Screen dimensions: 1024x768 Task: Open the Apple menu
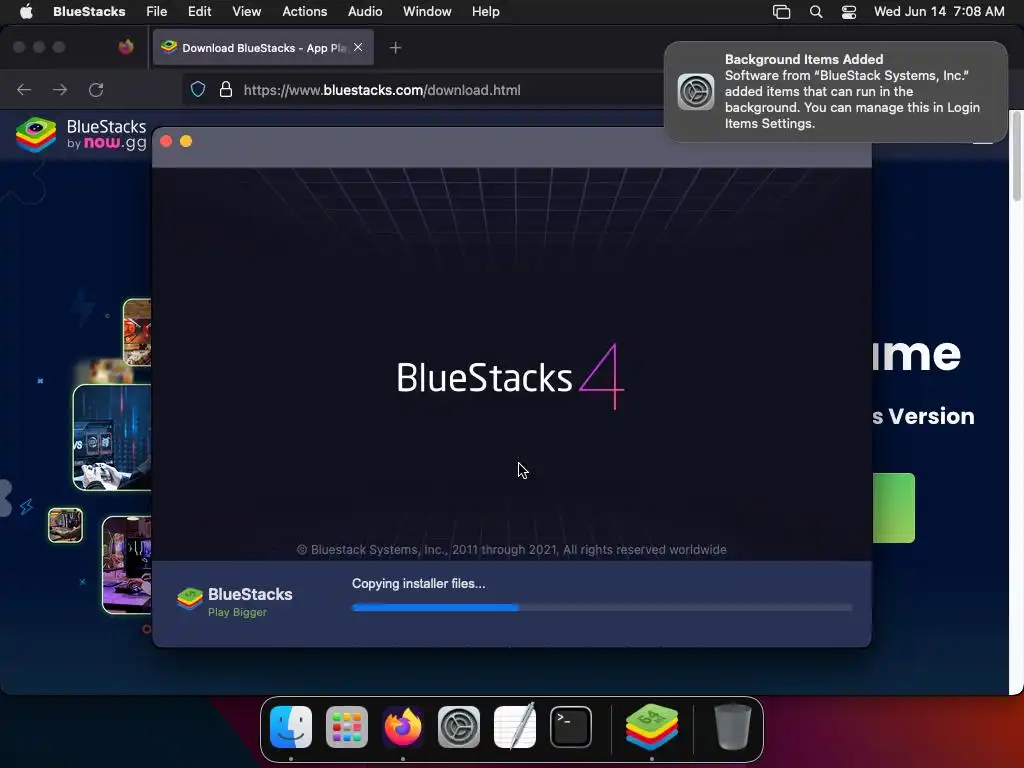pos(26,12)
